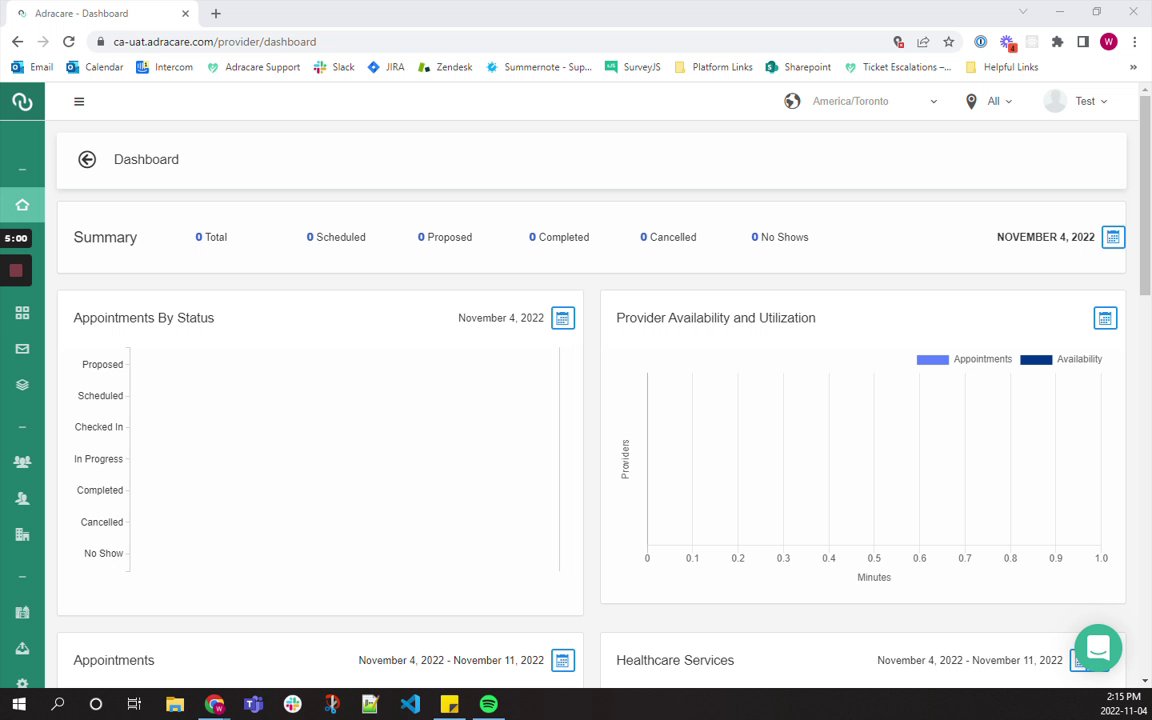The height and width of the screenshot is (720, 1152).
Task: Click the globe timezone icon
Action: 792,101
